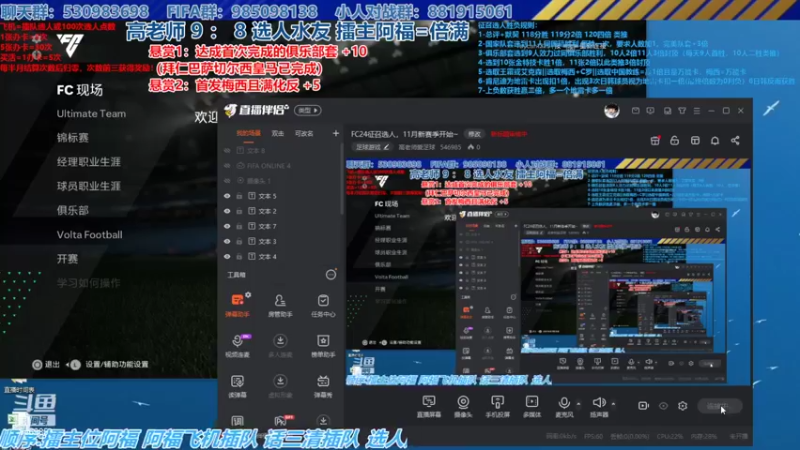Click the padlock icon in header

(x=674, y=140)
